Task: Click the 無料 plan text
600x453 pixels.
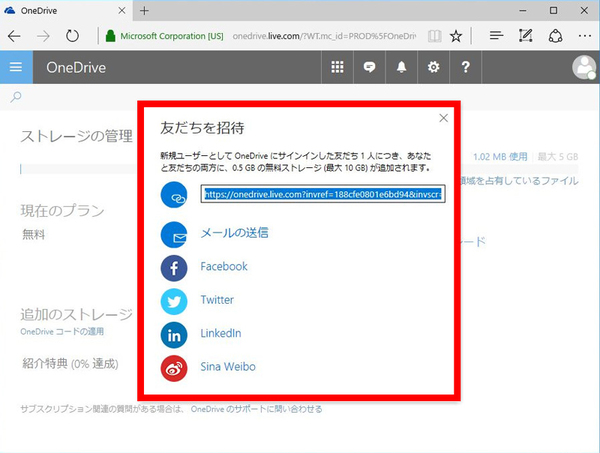Action: (x=34, y=234)
